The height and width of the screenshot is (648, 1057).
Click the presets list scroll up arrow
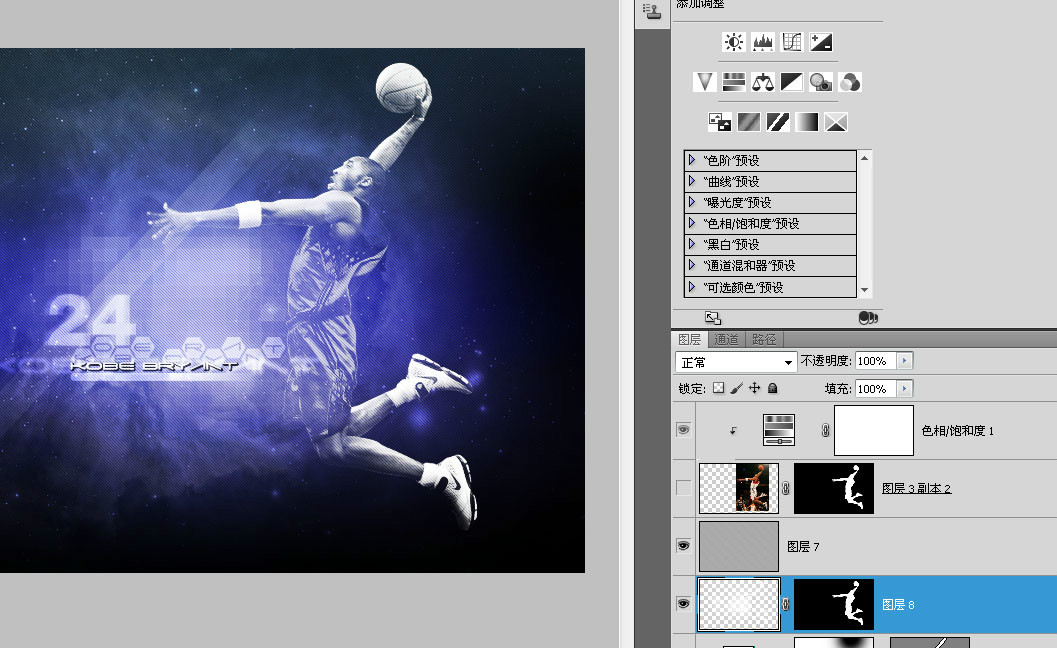(x=865, y=158)
